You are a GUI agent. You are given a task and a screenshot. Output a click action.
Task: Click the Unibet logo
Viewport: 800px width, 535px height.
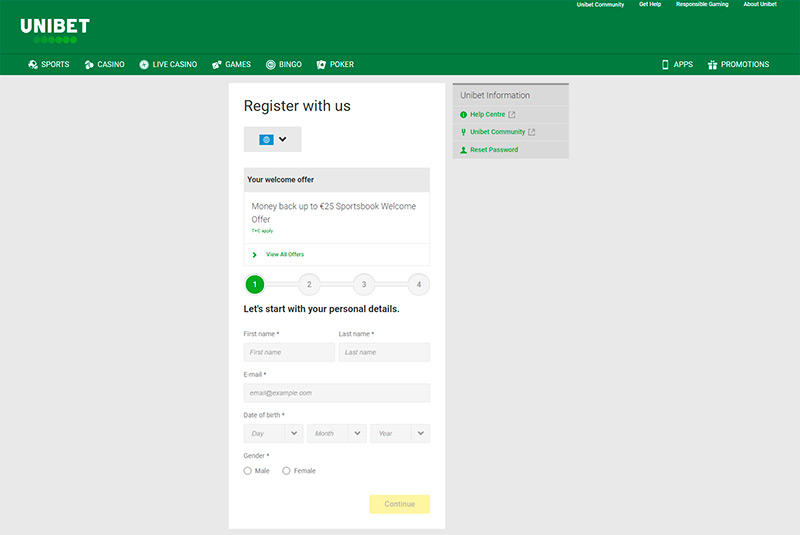click(x=55, y=31)
